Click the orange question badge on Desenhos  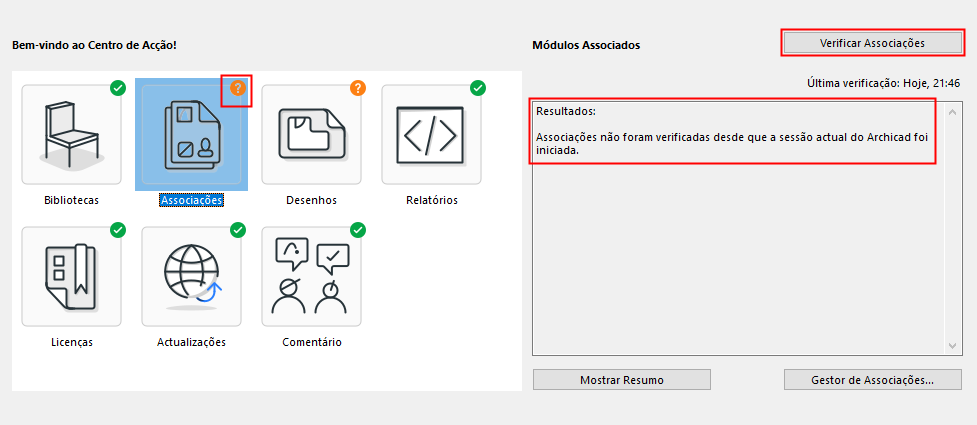tap(358, 88)
